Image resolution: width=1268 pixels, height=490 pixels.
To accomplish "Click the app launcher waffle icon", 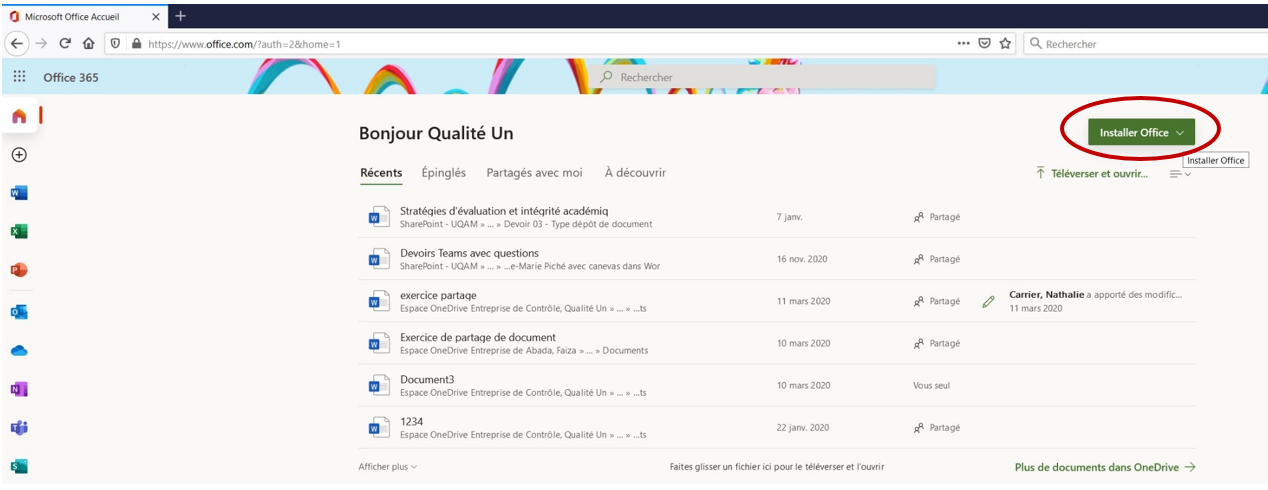I will click(19, 77).
